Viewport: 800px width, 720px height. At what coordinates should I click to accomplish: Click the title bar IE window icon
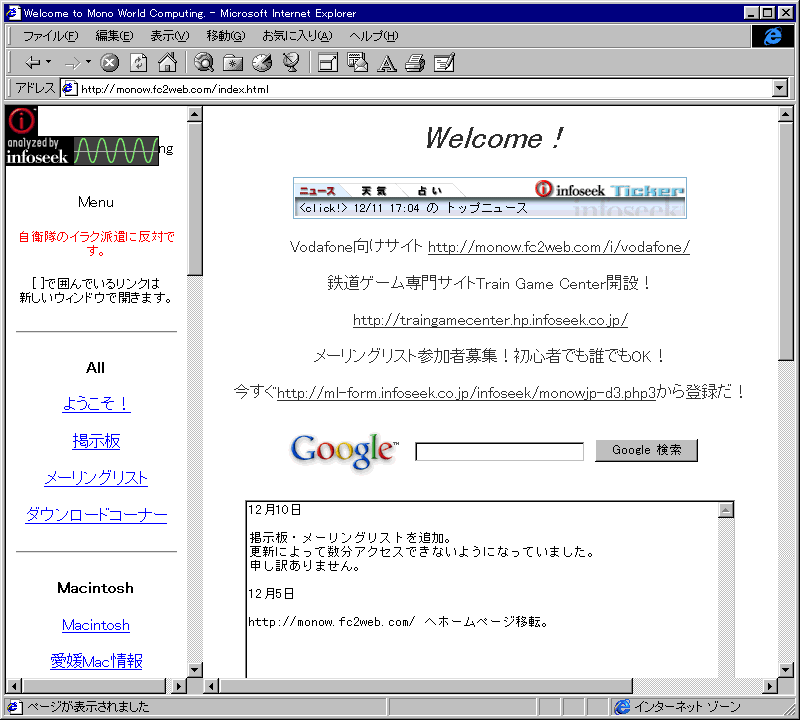(13, 13)
